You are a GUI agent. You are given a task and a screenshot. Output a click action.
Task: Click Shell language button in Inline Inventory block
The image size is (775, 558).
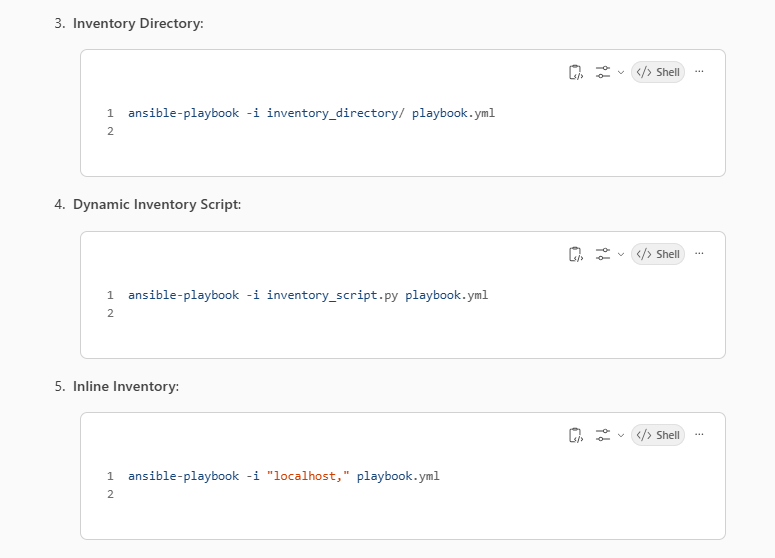click(658, 435)
